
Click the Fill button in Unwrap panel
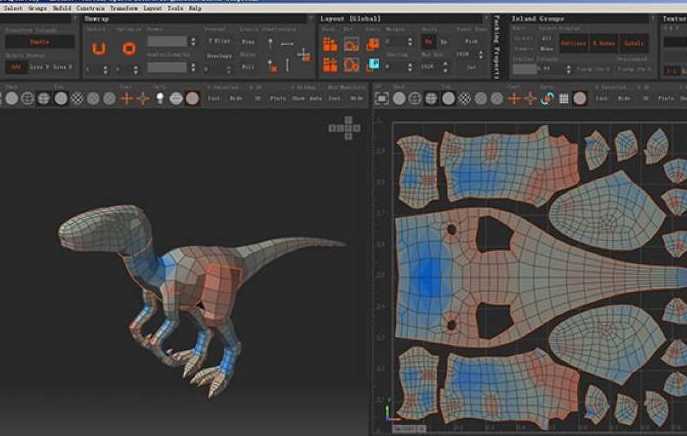[248, 67]
